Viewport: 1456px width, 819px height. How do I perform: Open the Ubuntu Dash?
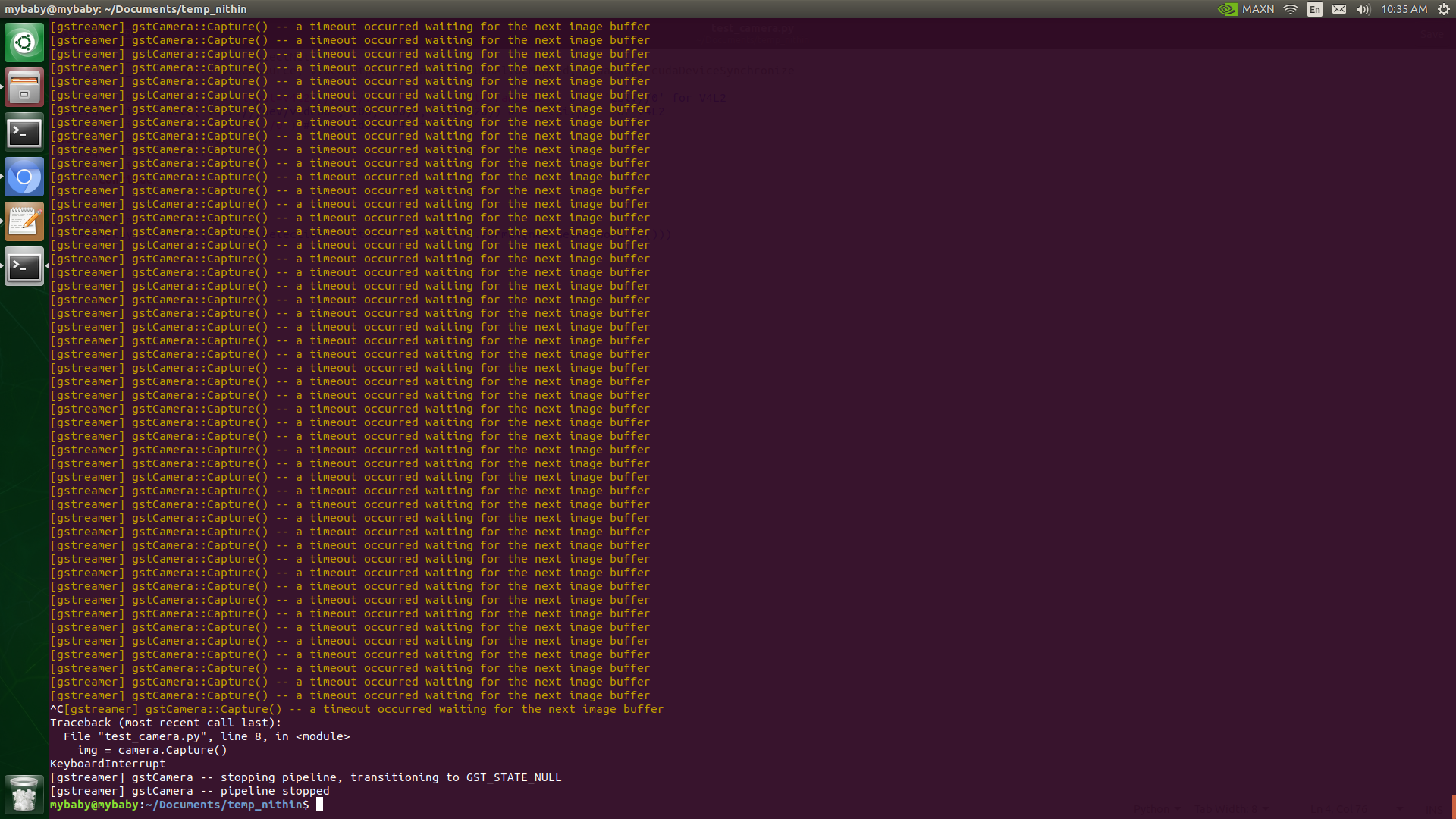24,42
